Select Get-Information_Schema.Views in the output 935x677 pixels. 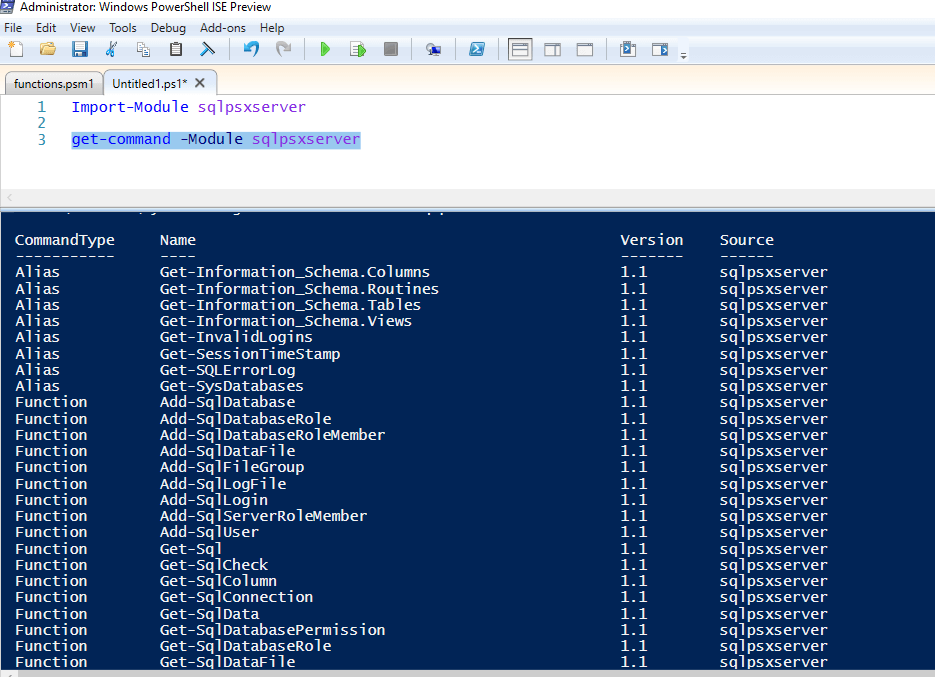pos(286,321)
